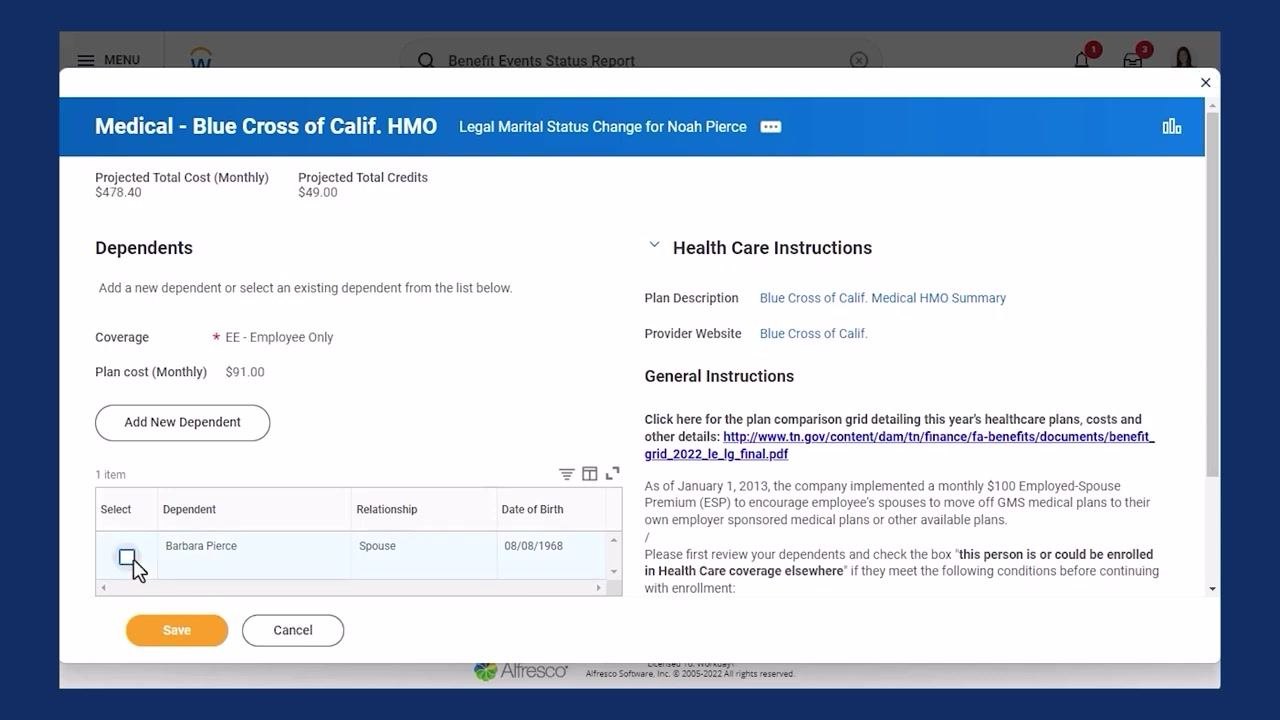The image size is (1280, 720).
Task: Save the medical plan changes
Action: tap(177, 630)
